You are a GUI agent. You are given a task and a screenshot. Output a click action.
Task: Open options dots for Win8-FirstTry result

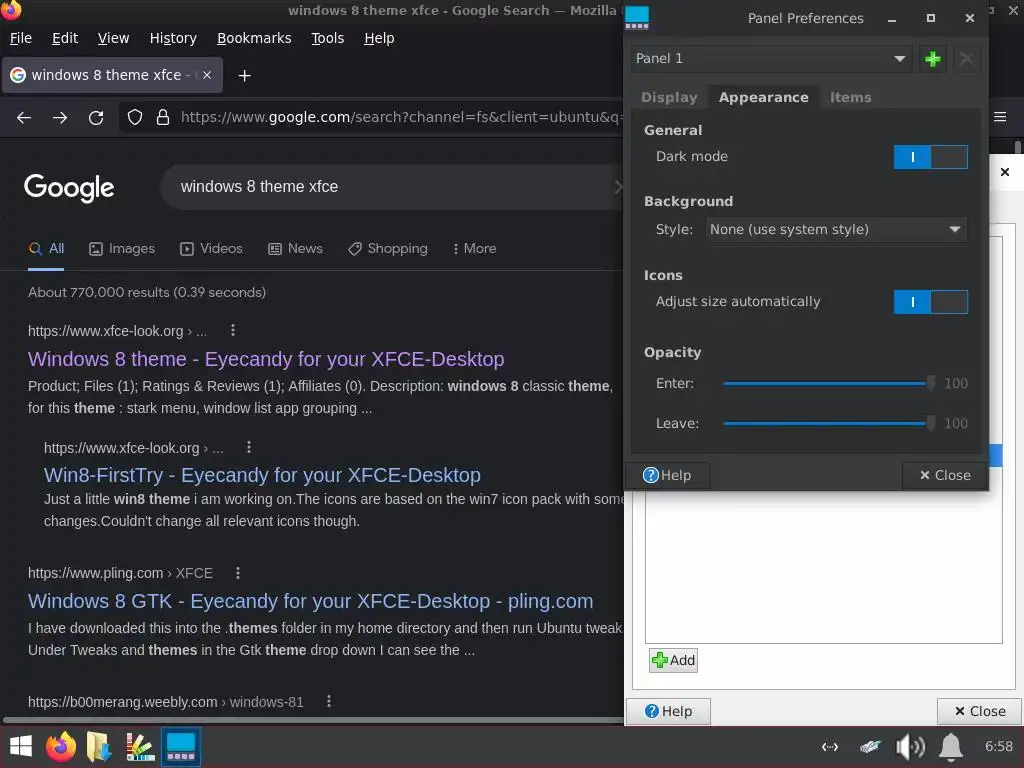click(x=249, y=447)
